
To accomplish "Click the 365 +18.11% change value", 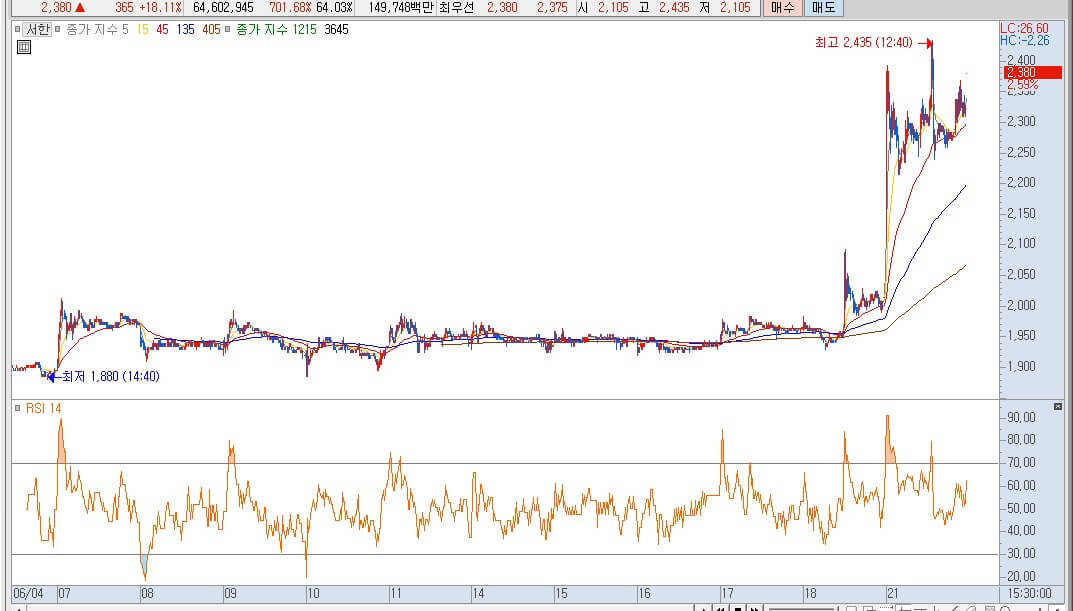I will tap(148, 8).
